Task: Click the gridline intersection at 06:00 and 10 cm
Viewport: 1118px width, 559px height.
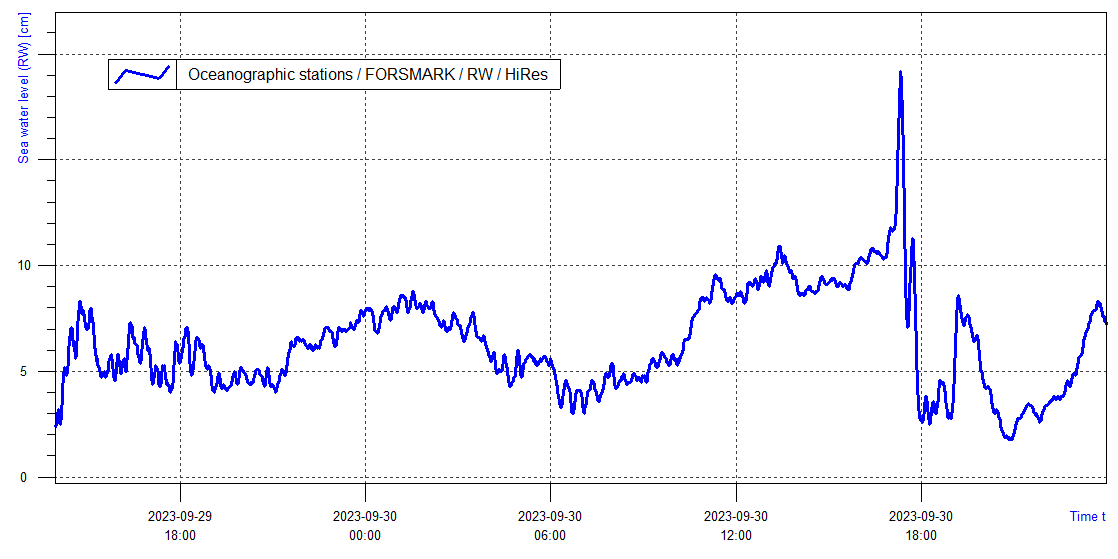Action: click(x=550, y=265)
